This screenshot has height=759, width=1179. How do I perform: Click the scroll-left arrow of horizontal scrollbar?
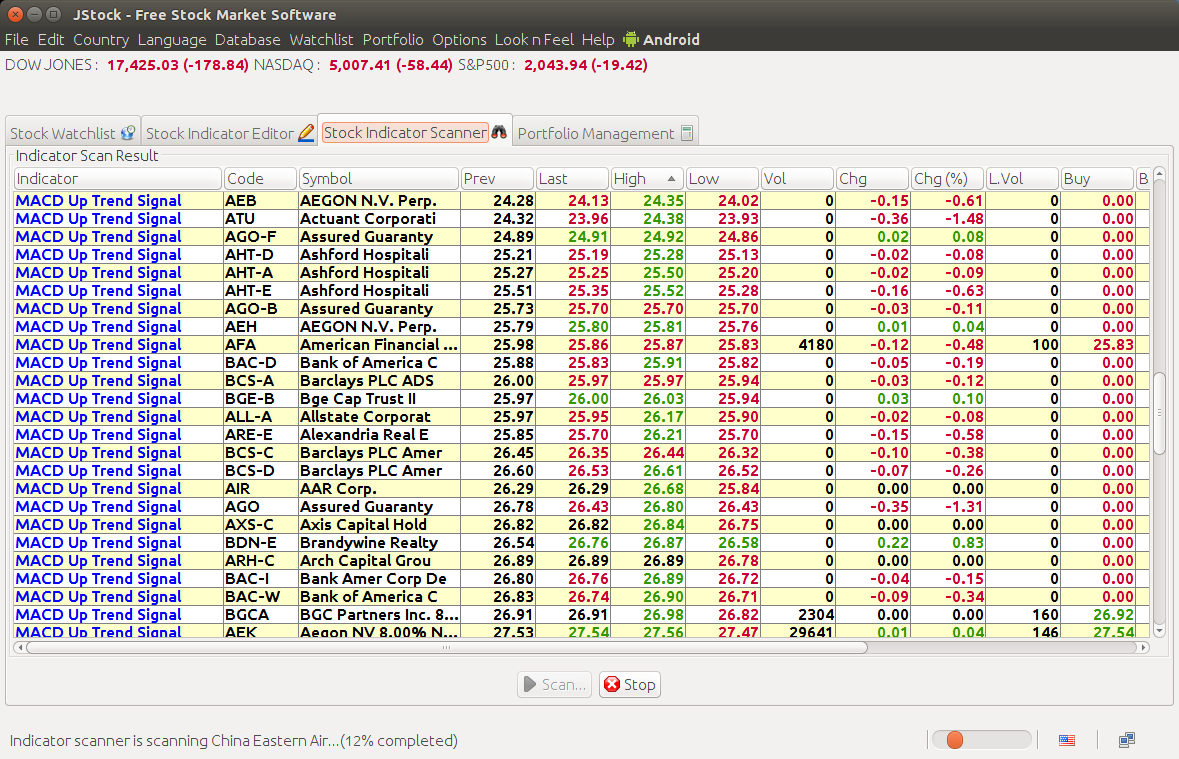20,647
